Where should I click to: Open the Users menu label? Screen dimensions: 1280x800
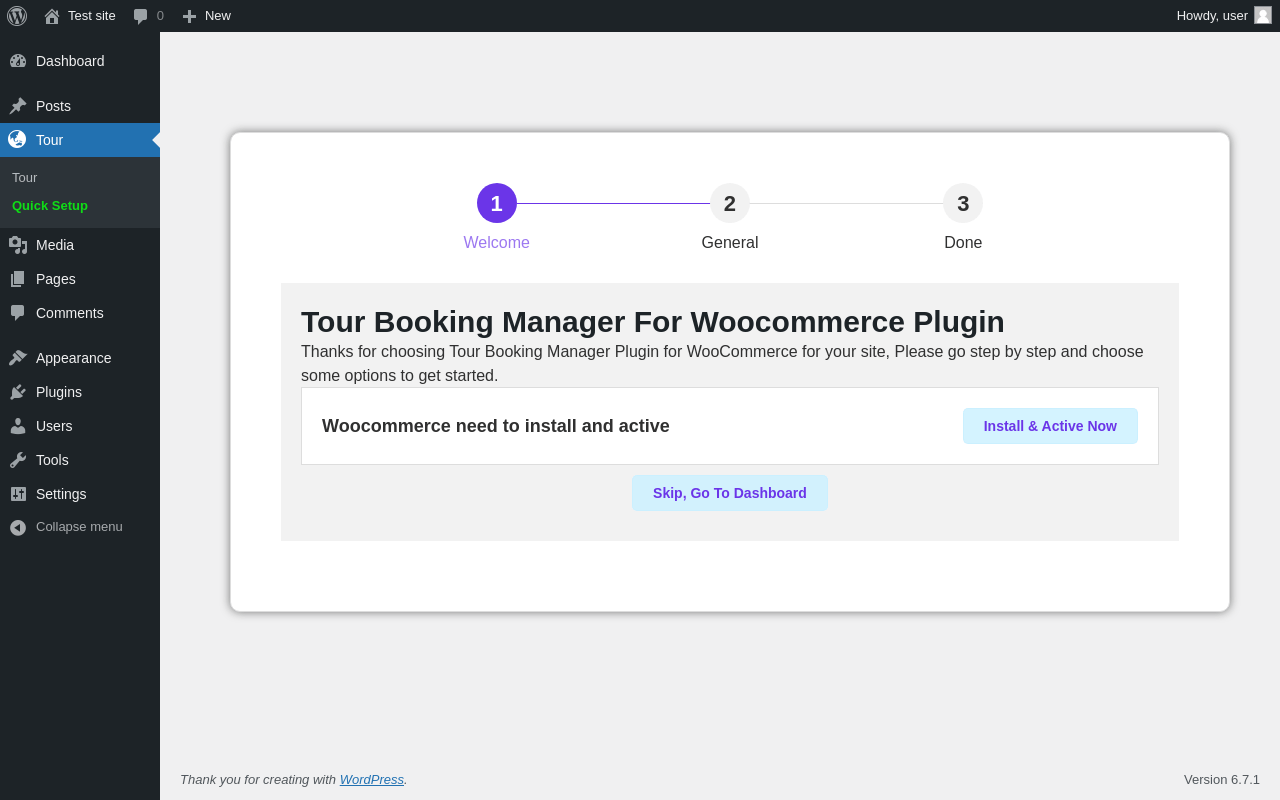[54, 426]
